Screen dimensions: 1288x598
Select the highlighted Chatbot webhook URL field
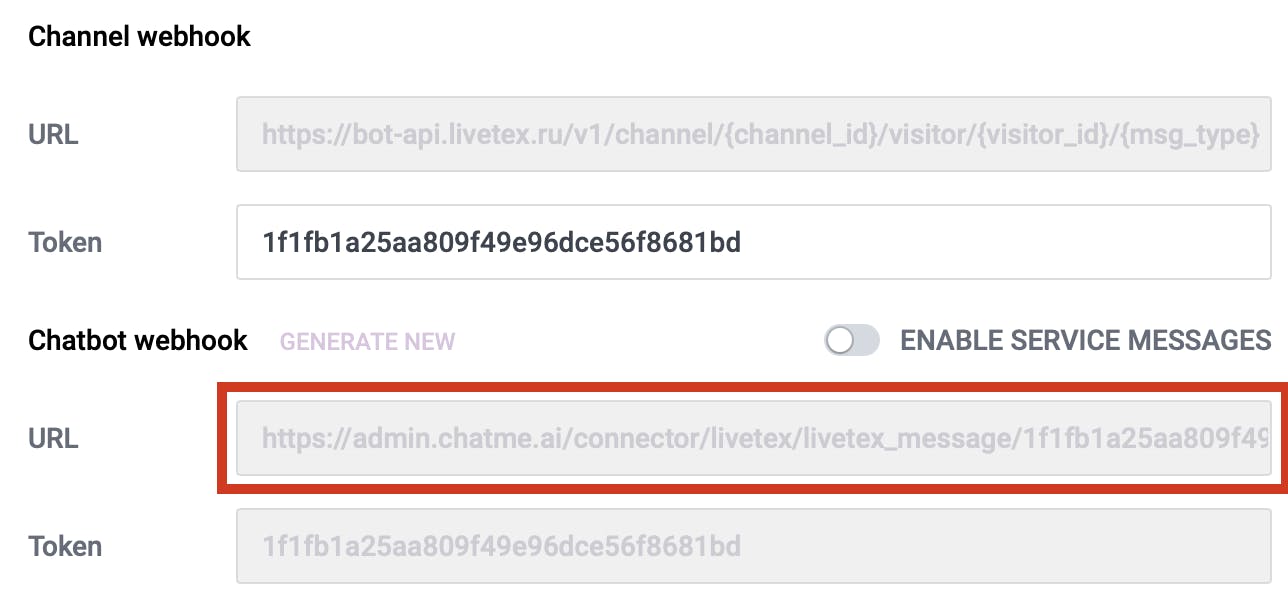coord(753,438)
